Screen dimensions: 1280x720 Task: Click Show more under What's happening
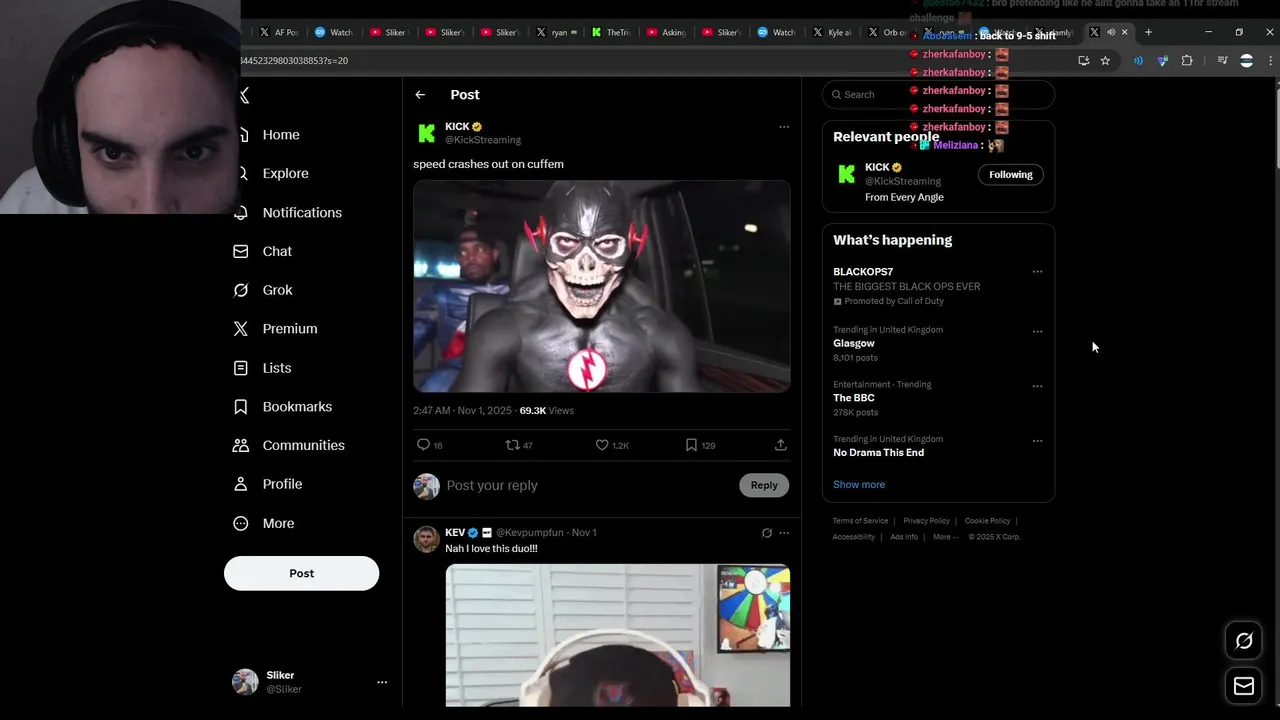click(859, 484)
